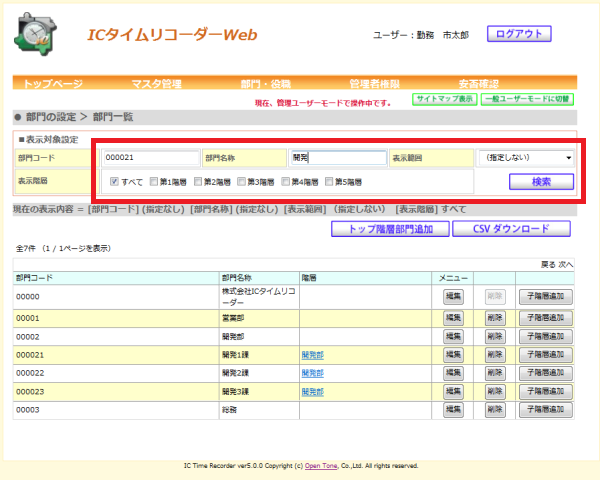Open the Open Tone footer link
Screen dimensions: 600x480
coord(321,466)
